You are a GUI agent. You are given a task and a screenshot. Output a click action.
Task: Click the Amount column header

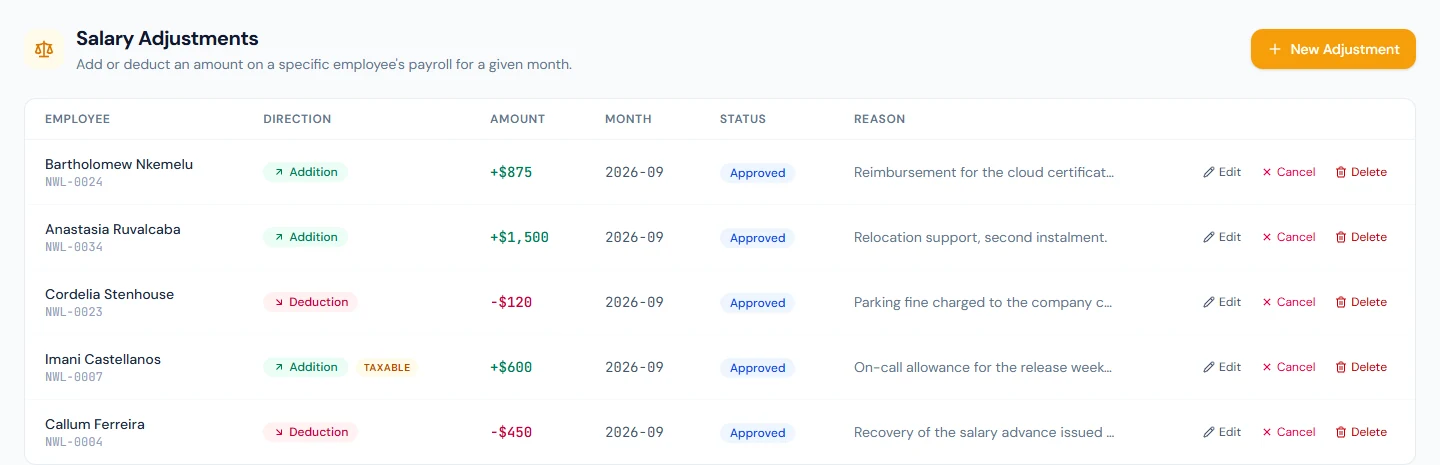517,119
